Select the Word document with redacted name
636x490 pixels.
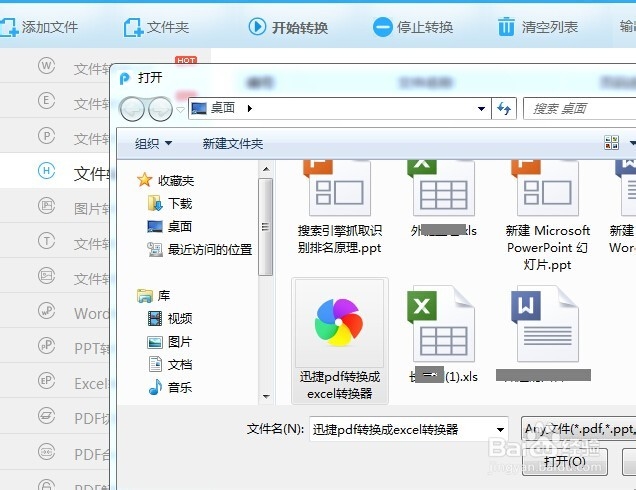click(544, 334)
